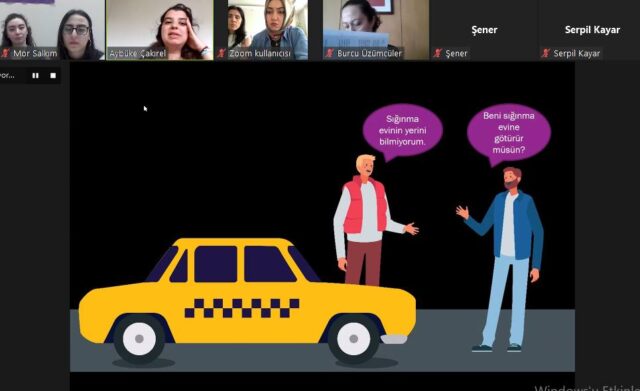Click muted mic icon beside Zoom kullanıcısı
Image resolution: width=640 pixels, height=391 pixels.
click(x=222, y=53)
